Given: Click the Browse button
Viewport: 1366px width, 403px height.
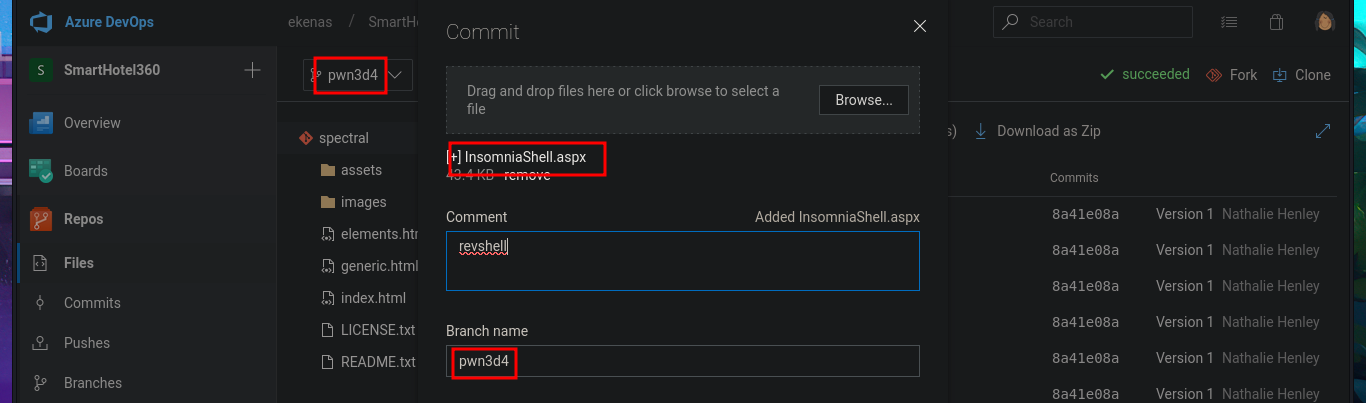Looking at the screenshot, I should (863, 100).
